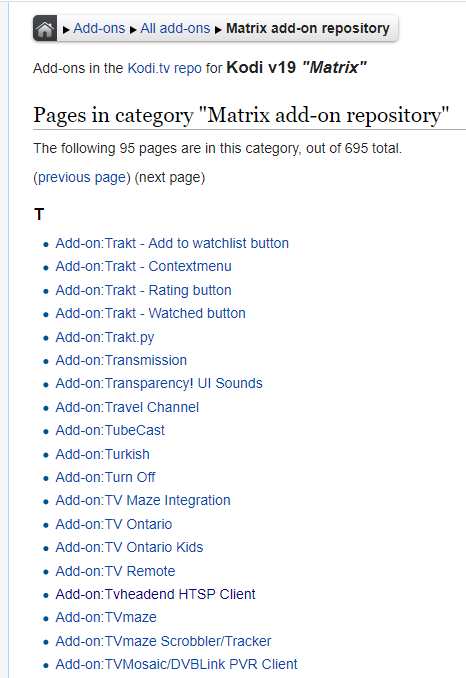Visit the Add-on:Trakt.py page
Viewport: 466px width, 678px height.
click(x=105, y=337)
